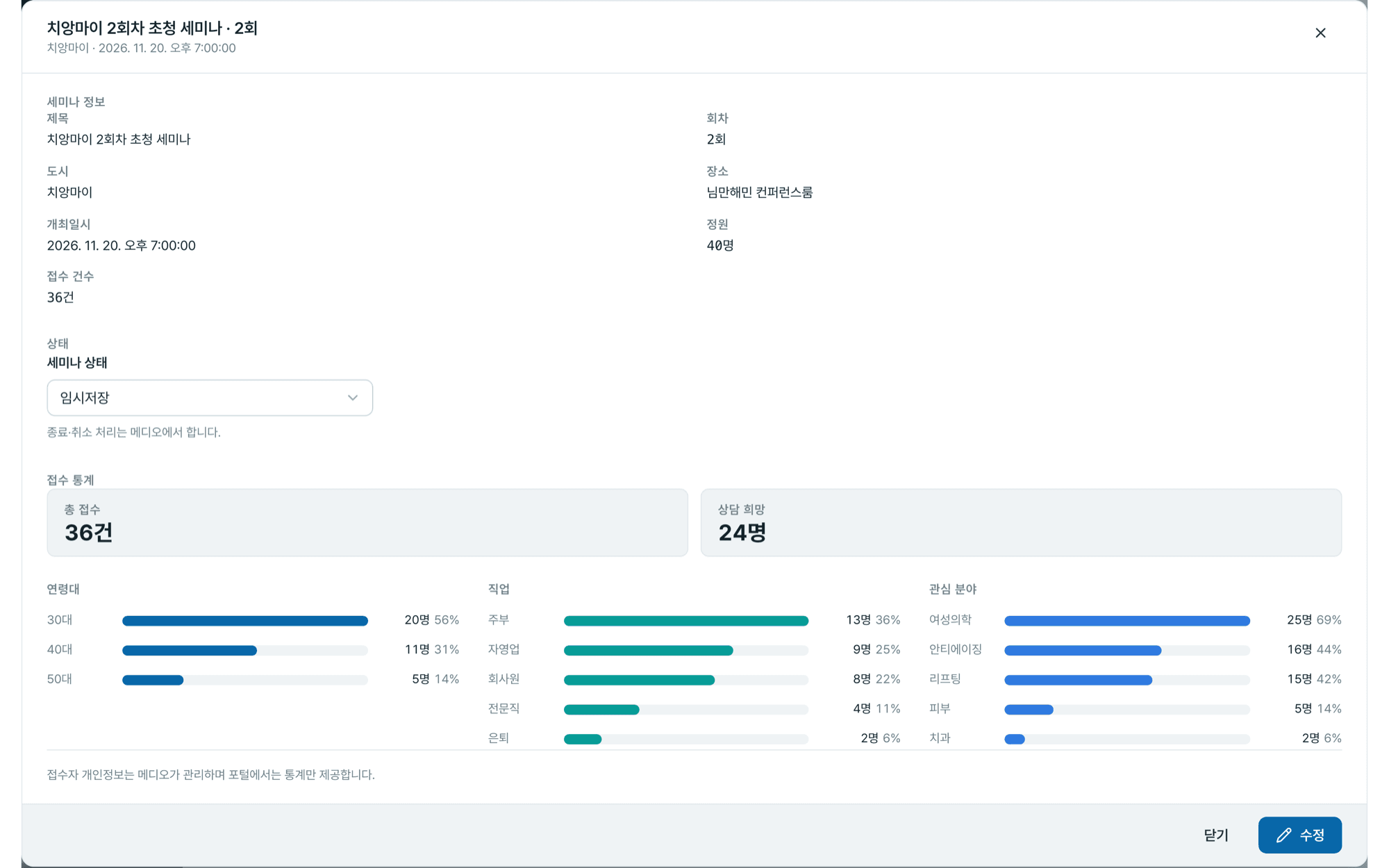Click the chevron arrow in 임시저장 select
This screenshot has width=1389, height=868.
[x=353, y=398]
